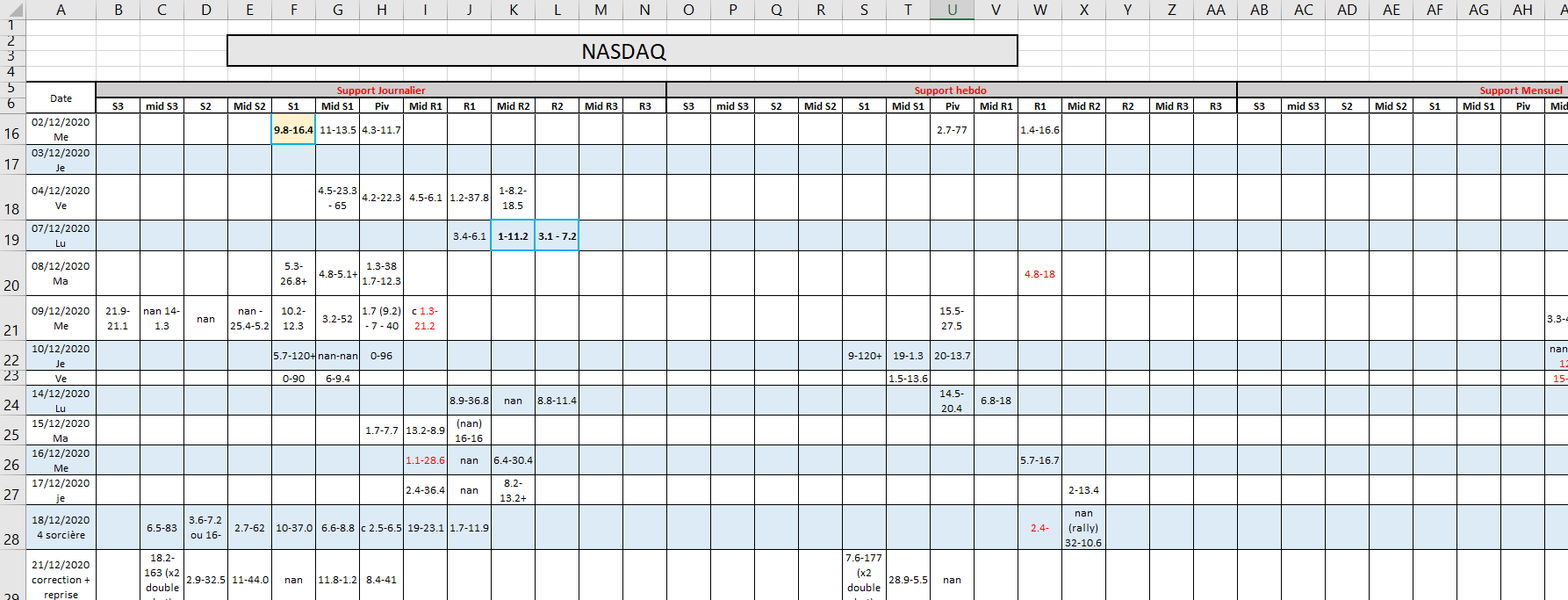Select cell with value 8.8-11.4
Image resolution: width=1568 pixels, height=600 pixels.
coord(557,401)
